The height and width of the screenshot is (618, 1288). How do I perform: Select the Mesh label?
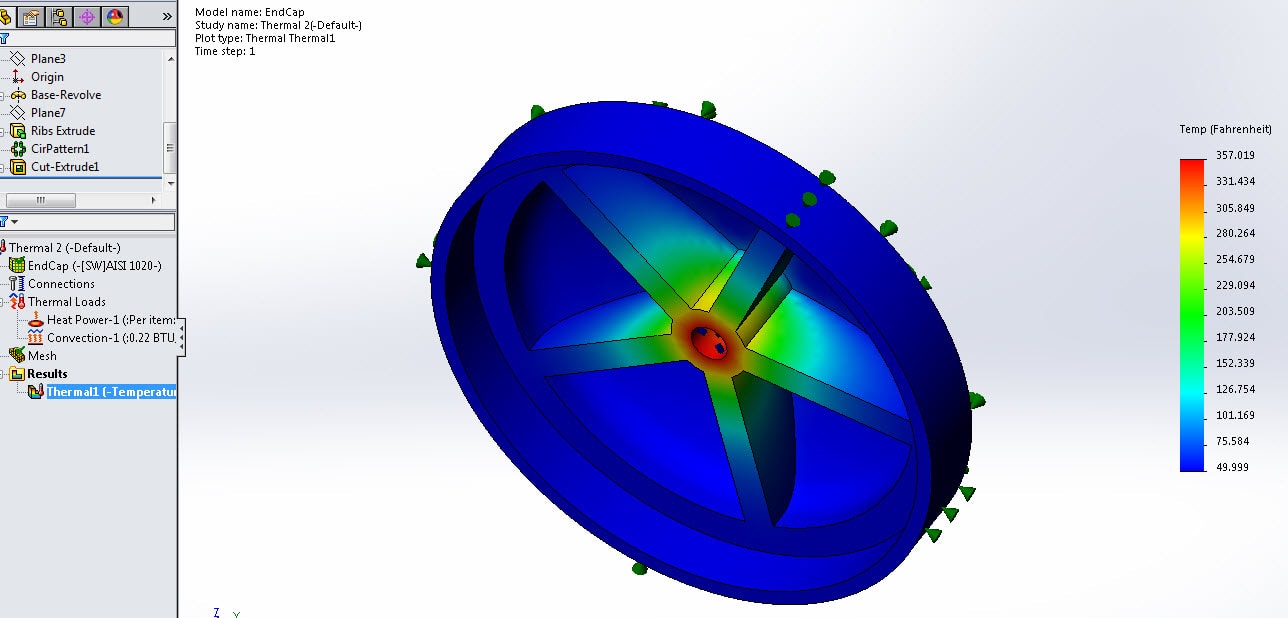42,356
